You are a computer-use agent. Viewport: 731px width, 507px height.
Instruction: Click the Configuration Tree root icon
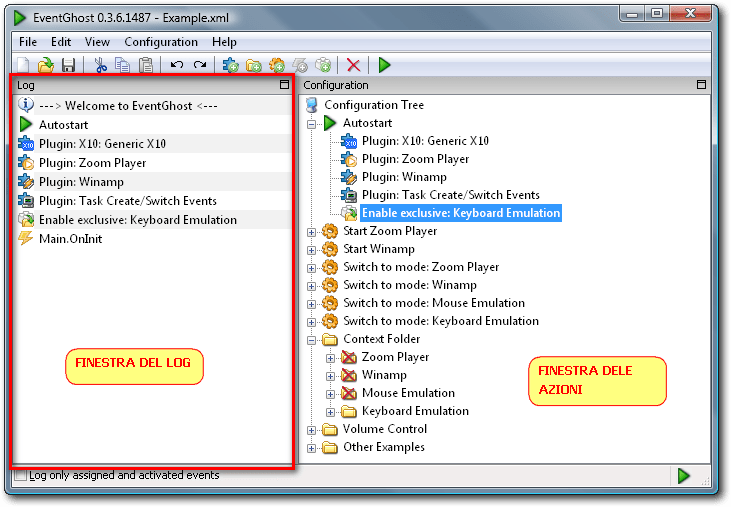coord(312,105)
